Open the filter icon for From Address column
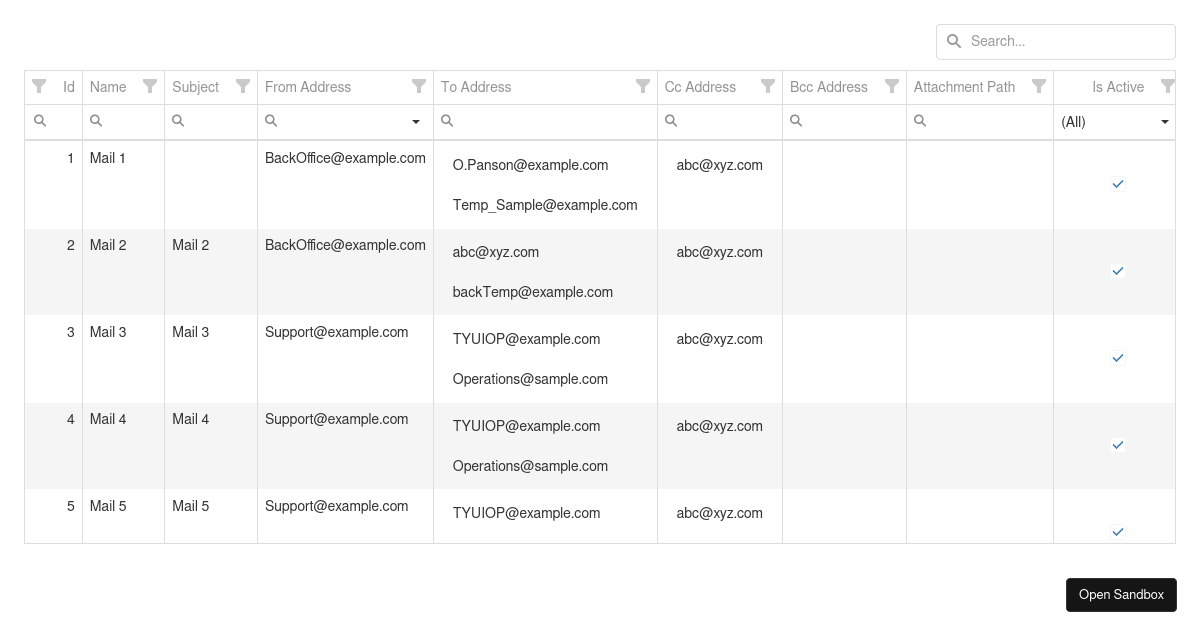This screenshot has width=1200, height=630. point(419,86)
